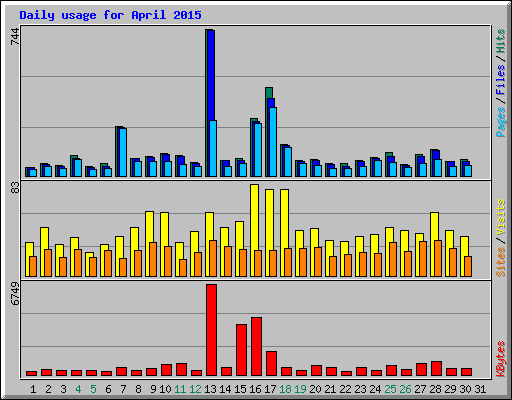
Task: Click the Files legend label
Action: coord(501,80)
